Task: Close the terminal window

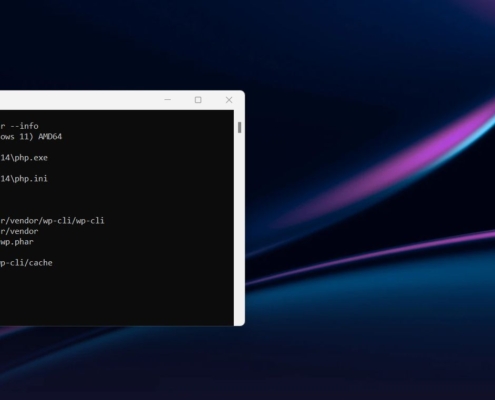Action: tap(229, 100)
